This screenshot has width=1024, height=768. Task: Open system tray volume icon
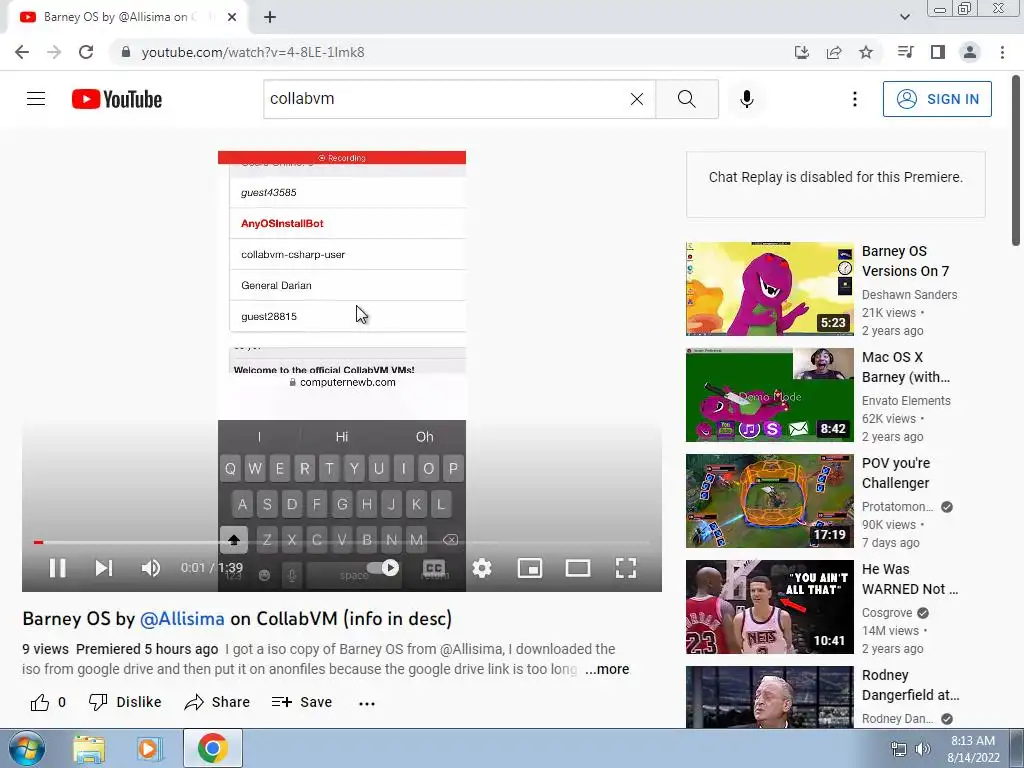coord(922,749)
